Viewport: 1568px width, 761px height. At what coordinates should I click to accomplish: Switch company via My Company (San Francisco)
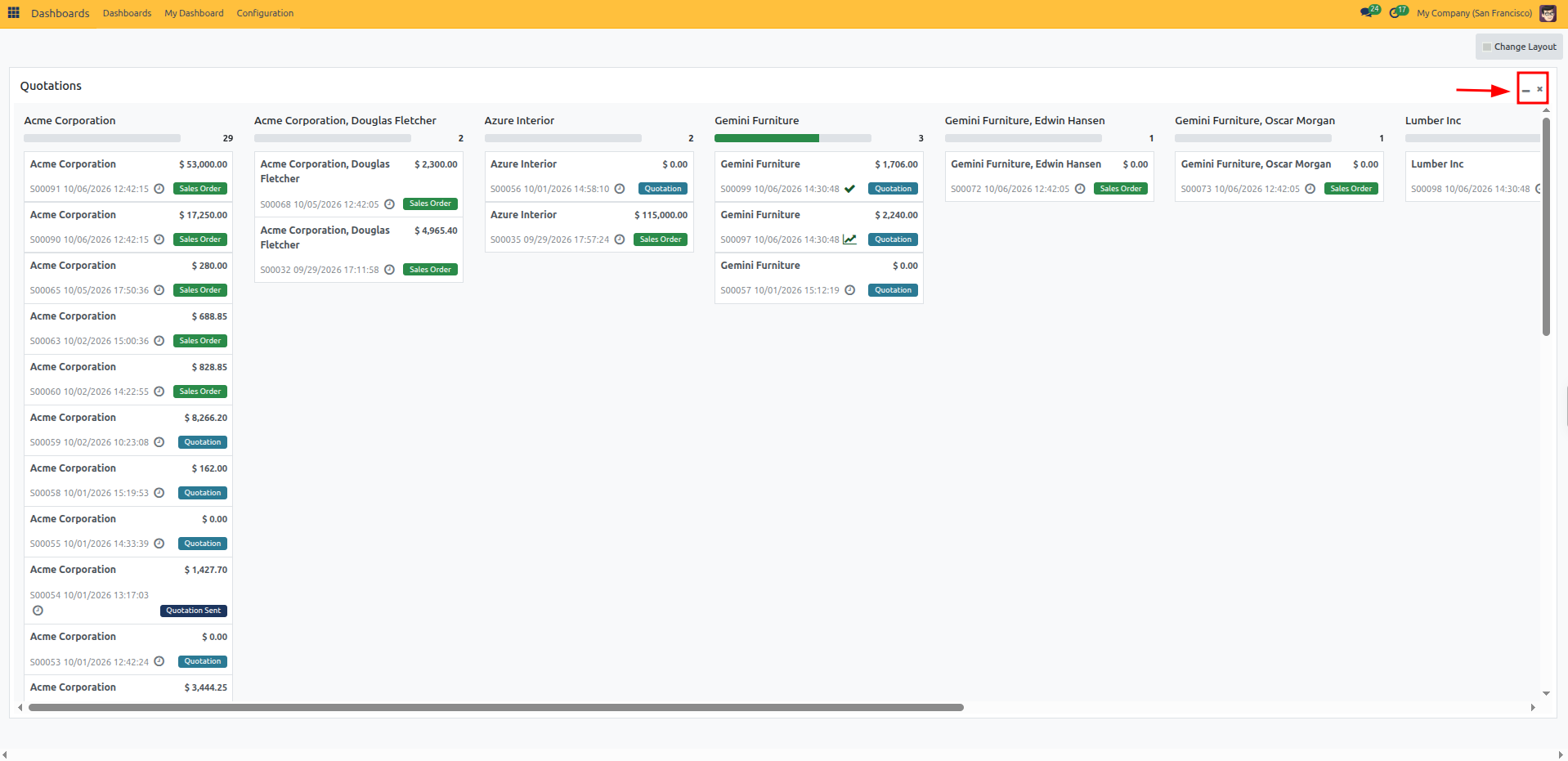(1474, 13)
